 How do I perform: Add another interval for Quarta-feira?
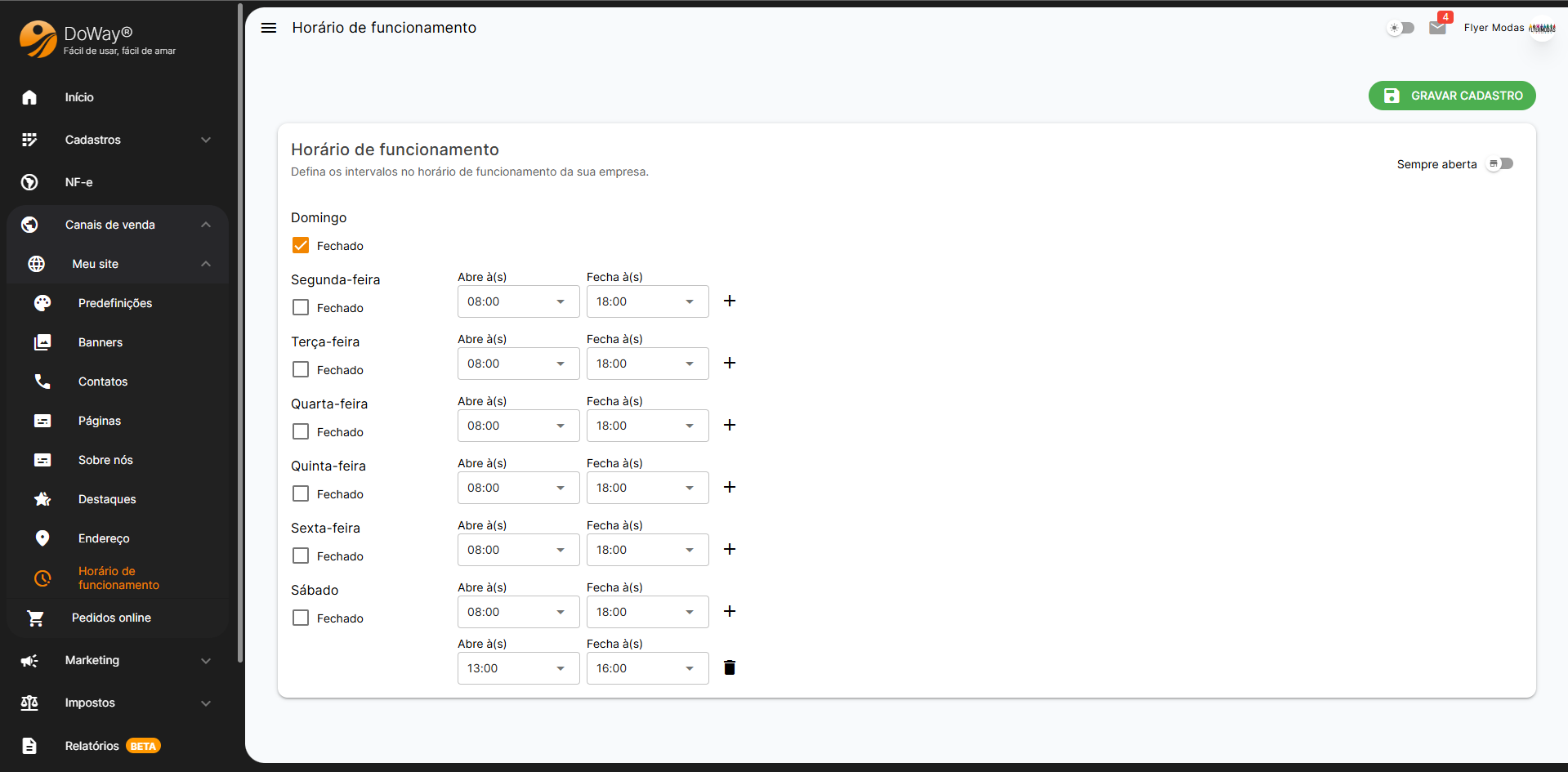click(x=730, y=426)
